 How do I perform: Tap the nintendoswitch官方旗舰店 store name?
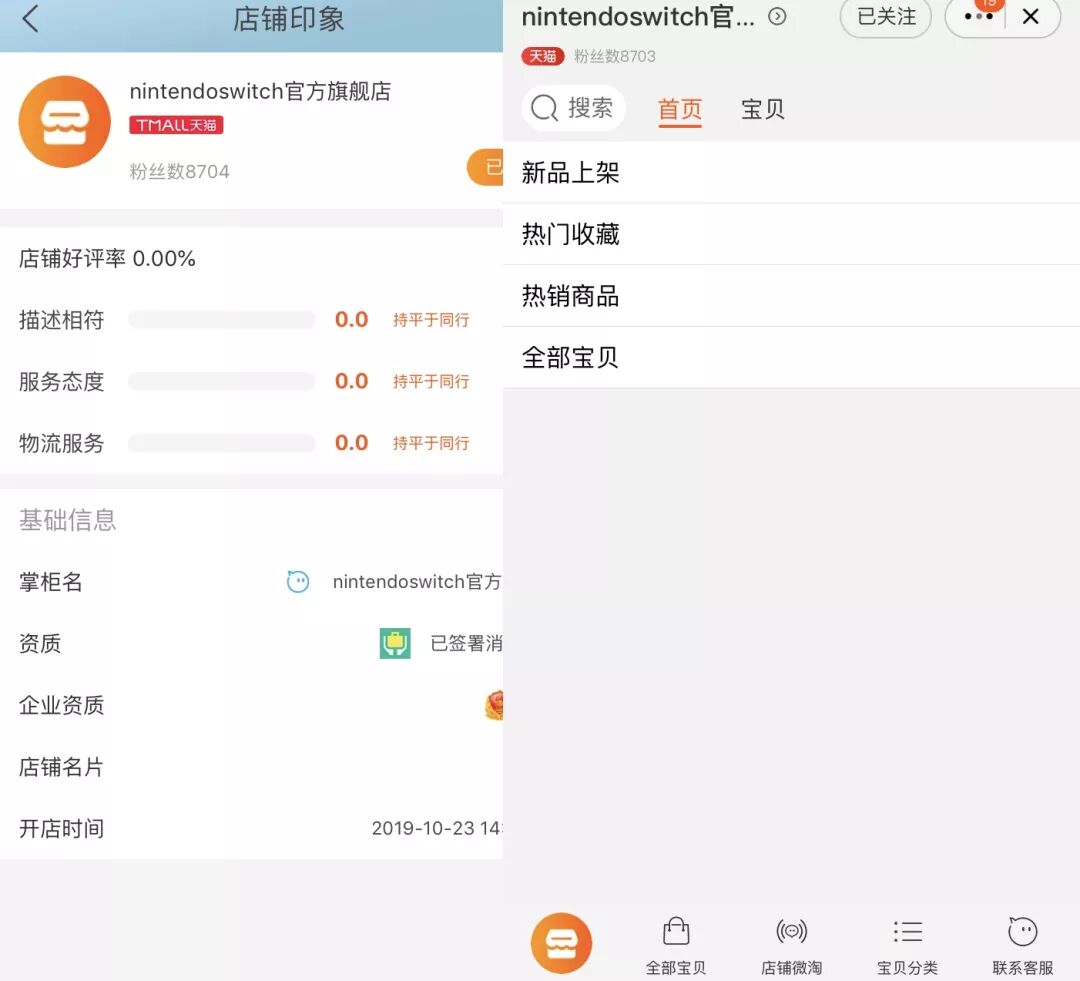tap(260, 91)
